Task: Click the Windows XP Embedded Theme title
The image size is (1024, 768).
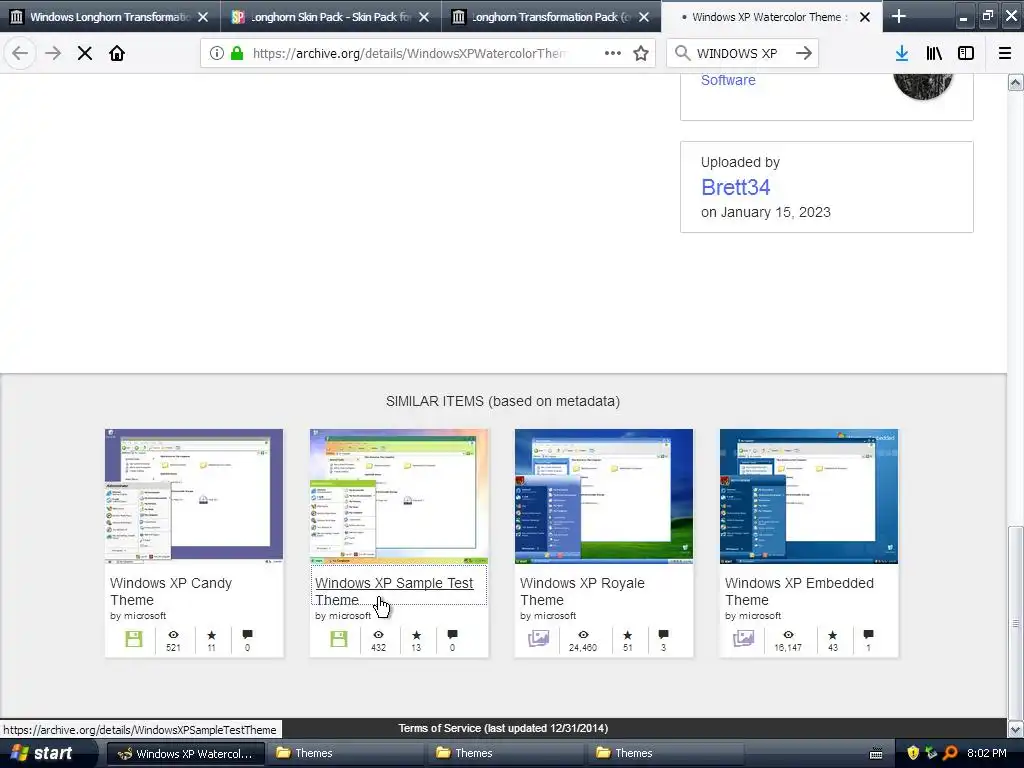Action: click(x=799, y=591)
